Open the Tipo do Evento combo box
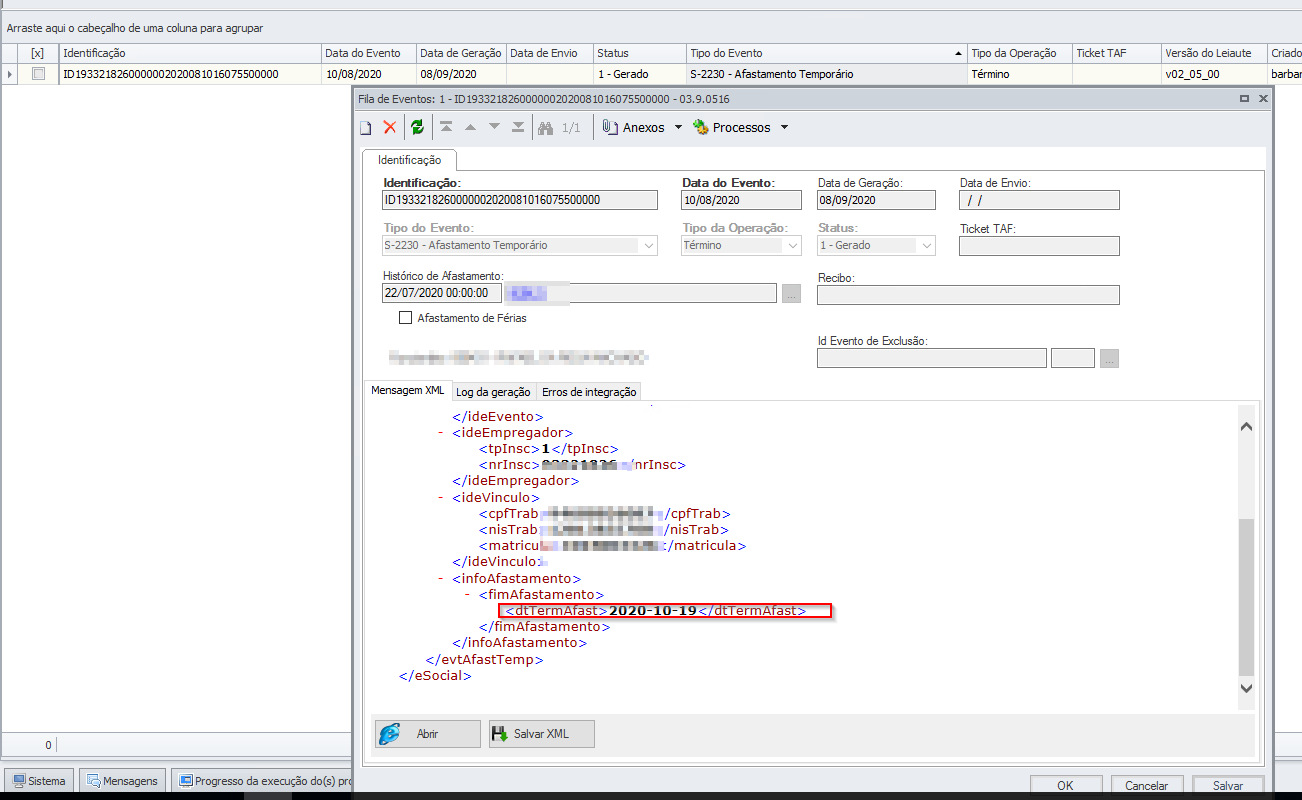 coord(649,245)
